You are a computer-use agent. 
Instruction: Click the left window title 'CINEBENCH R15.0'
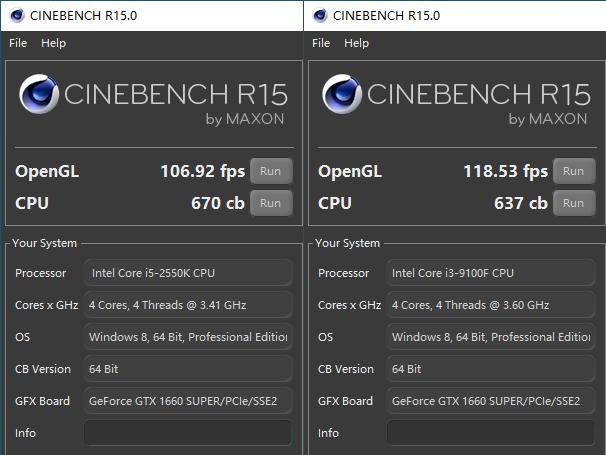pos(83,16)
